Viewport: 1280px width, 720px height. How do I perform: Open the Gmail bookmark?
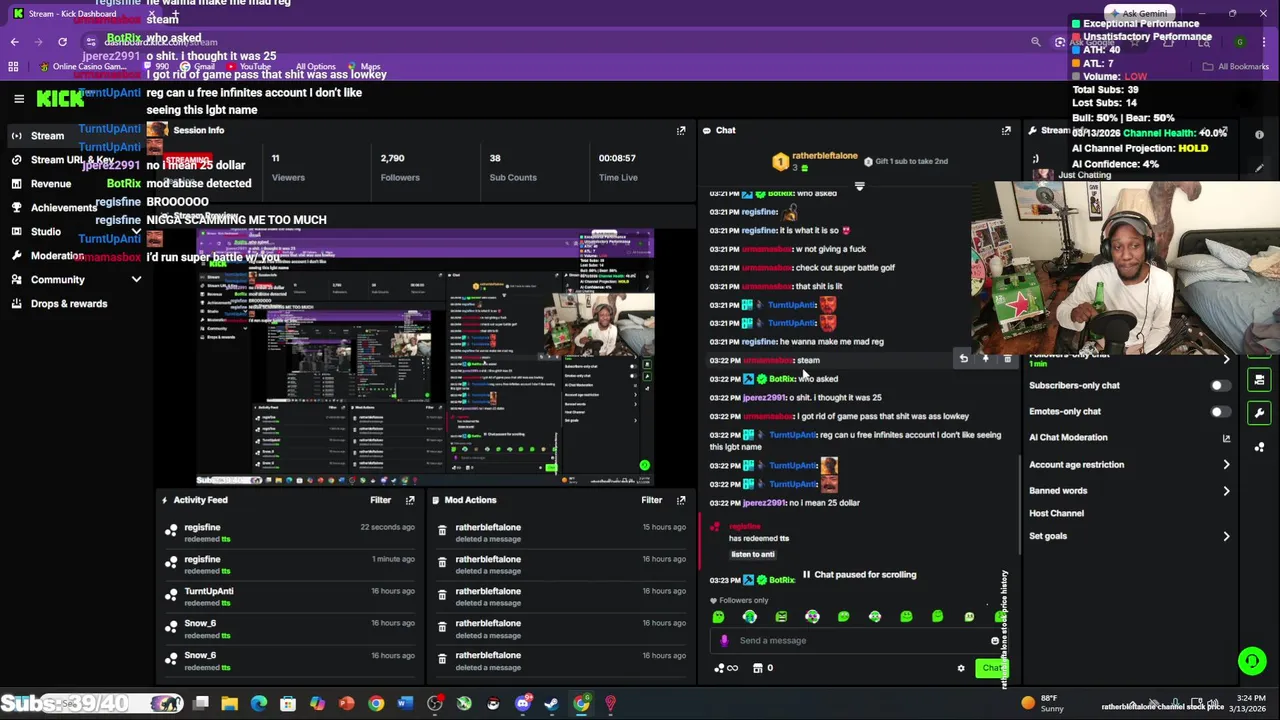tap(198, 67)
